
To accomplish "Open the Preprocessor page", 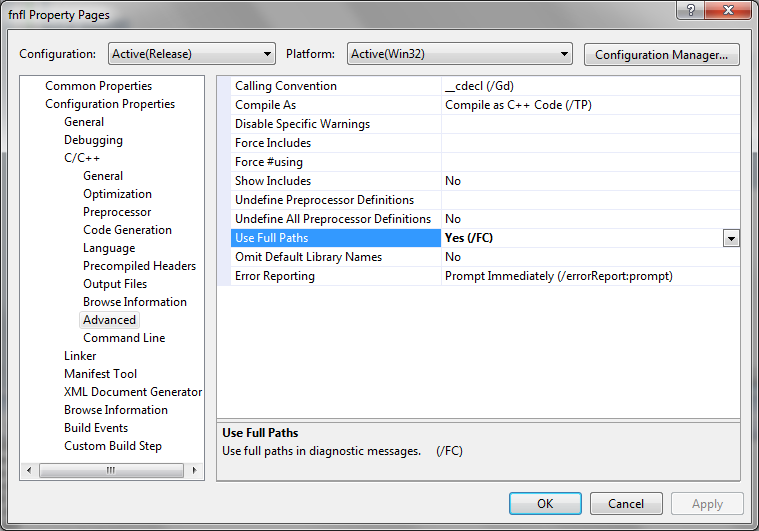I will click(x=117, y=212).
